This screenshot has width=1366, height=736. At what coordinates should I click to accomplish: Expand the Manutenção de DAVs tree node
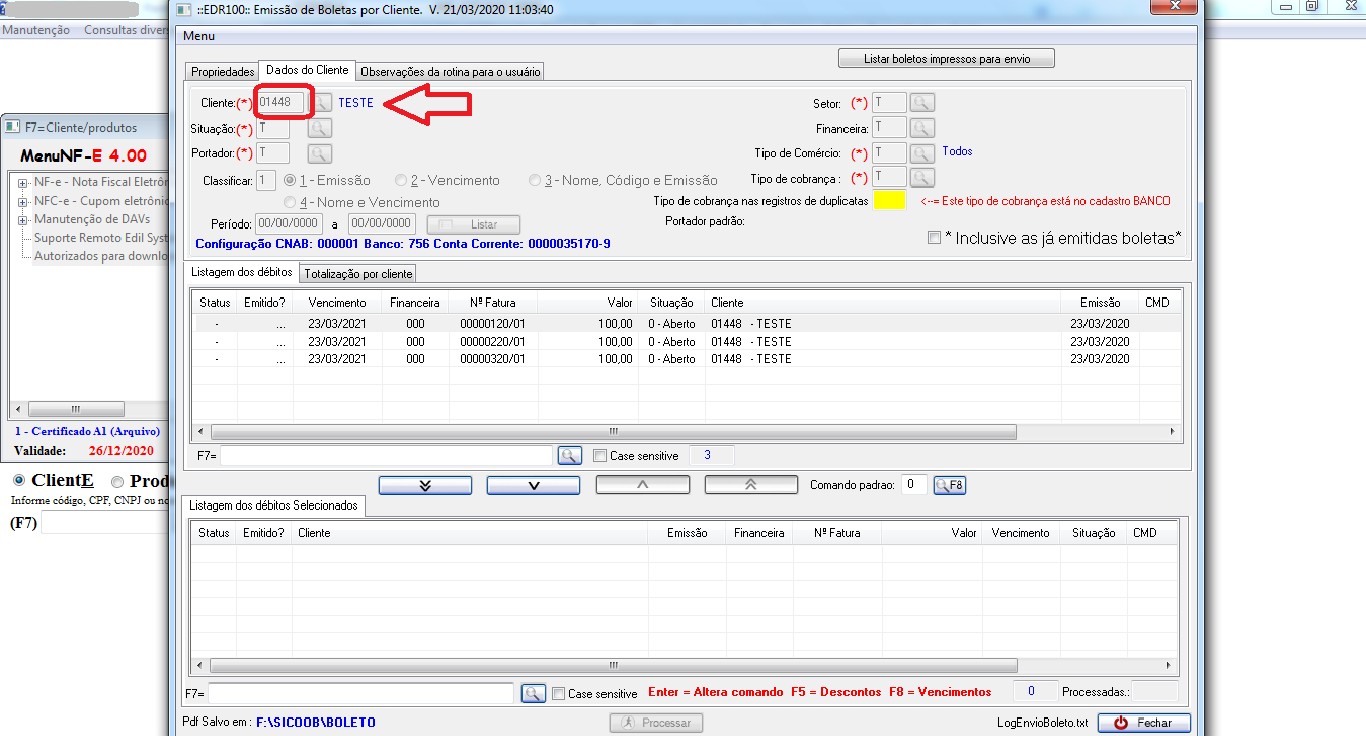coord(23,219)
